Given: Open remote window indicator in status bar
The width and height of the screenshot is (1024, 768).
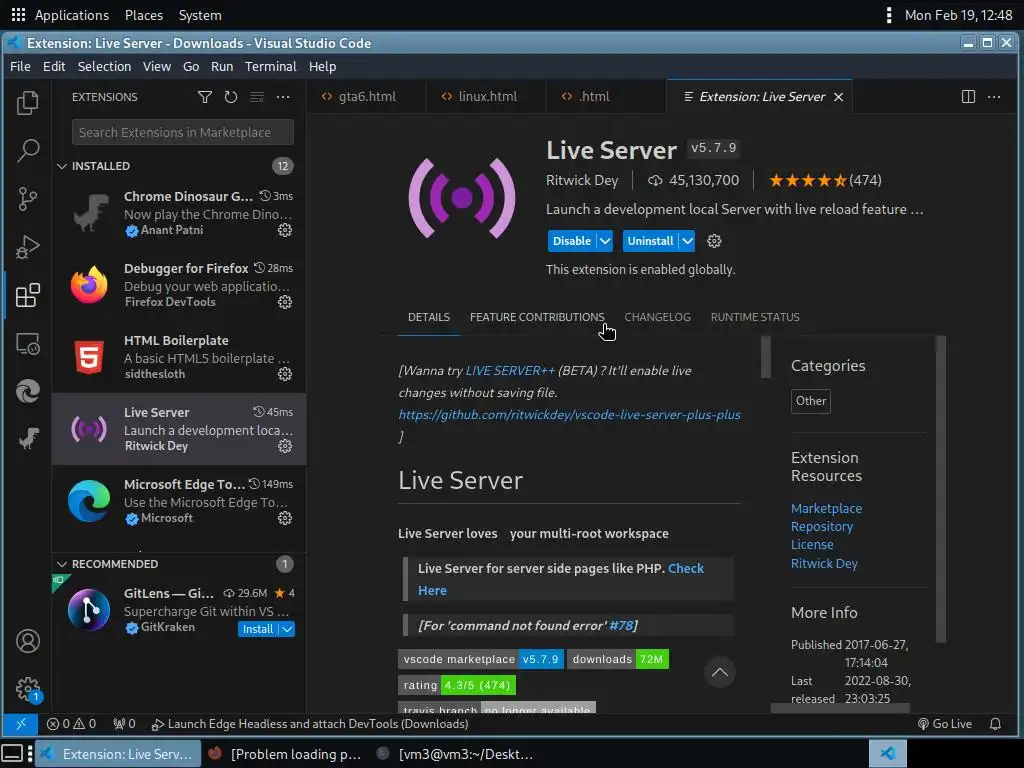Looking at the screenshot, I should click(21, 724).
